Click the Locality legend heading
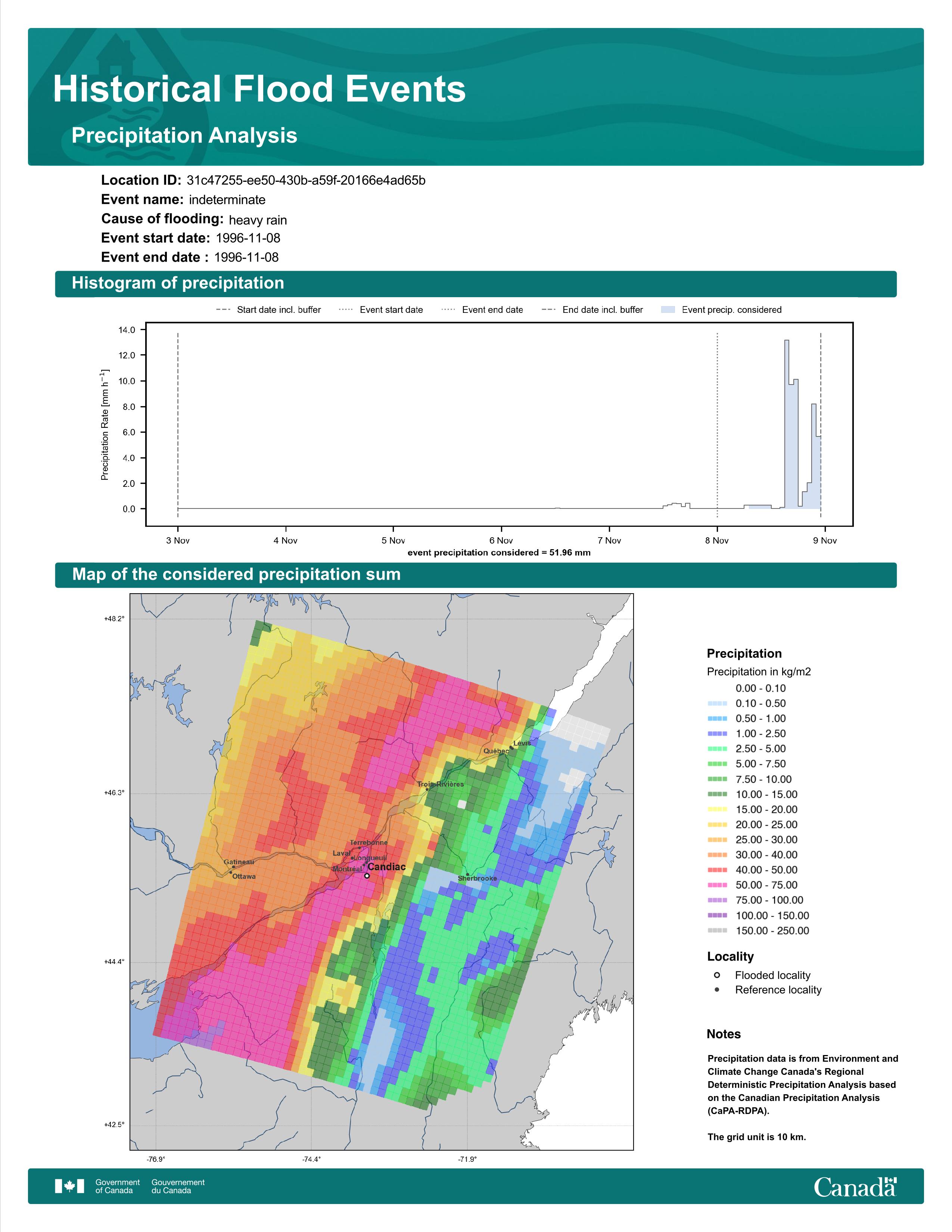 (730, 957)
